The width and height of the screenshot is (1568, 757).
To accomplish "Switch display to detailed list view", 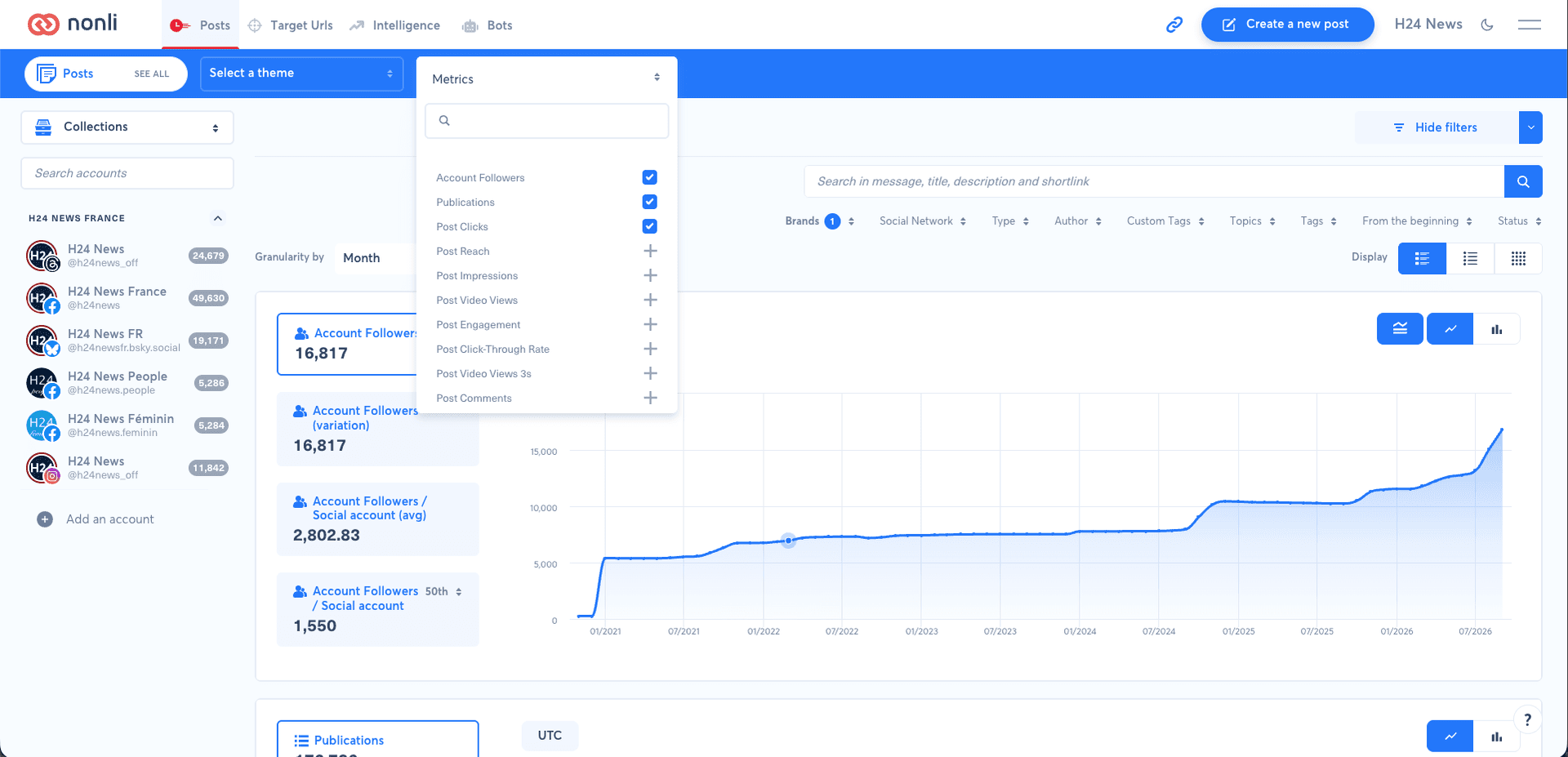I will pos(1422,258).
